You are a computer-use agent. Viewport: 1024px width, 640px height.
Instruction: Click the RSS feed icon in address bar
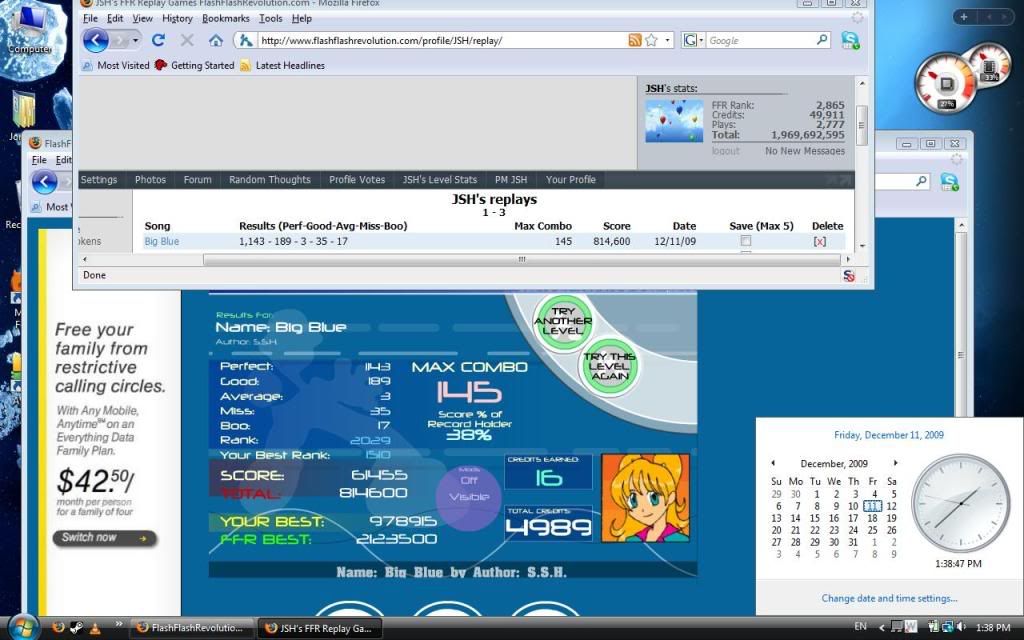pyautogui.click(x=634, y=40)
